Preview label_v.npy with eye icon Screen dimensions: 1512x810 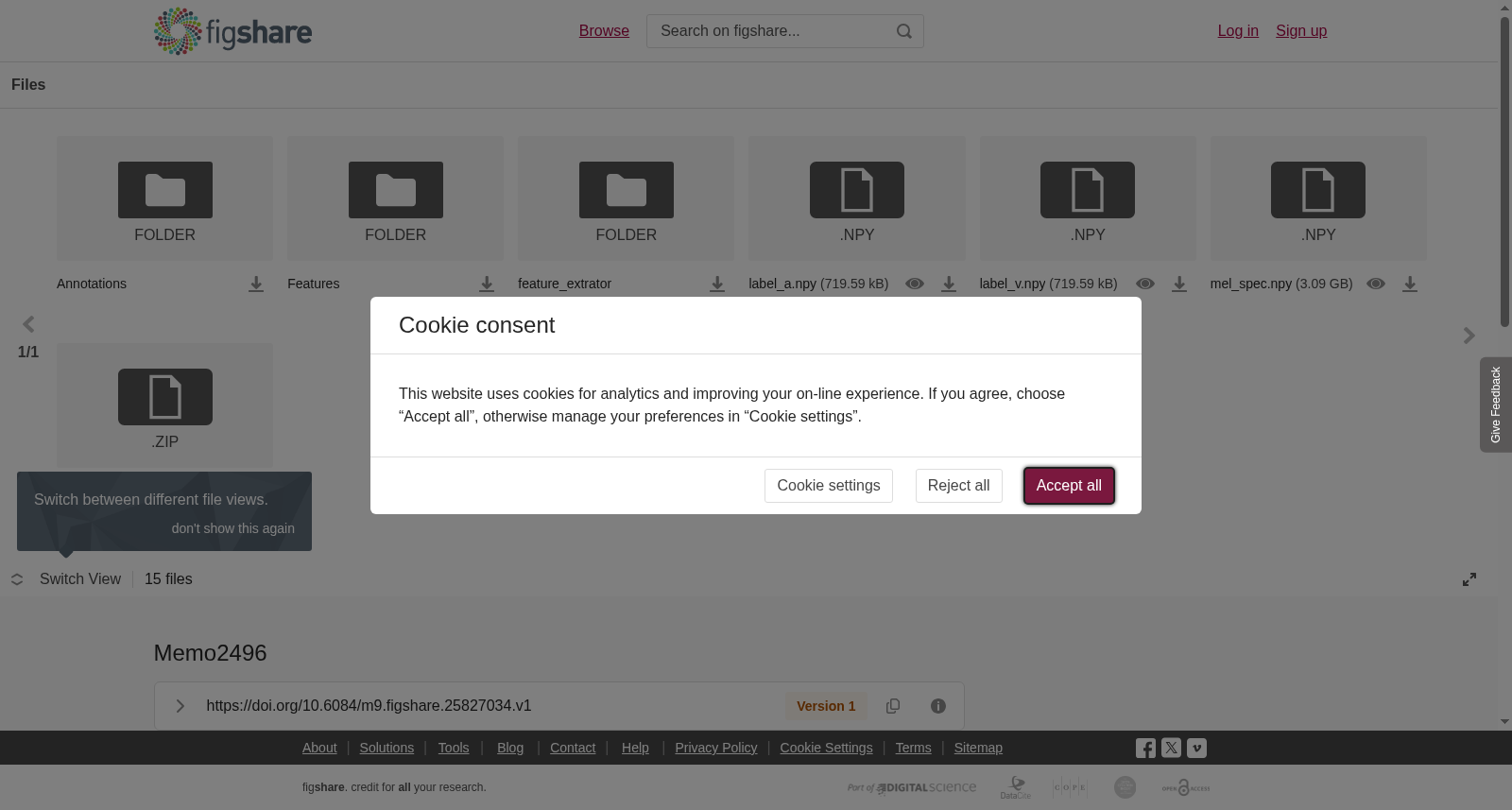point(1145,284)
